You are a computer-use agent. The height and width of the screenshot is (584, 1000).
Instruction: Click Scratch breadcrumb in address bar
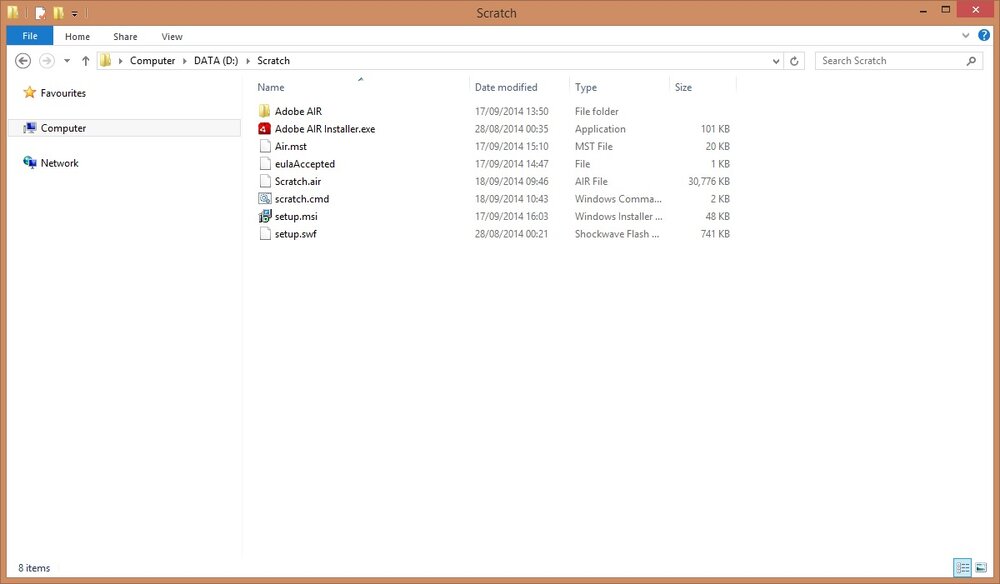click(x=273, y=61)
